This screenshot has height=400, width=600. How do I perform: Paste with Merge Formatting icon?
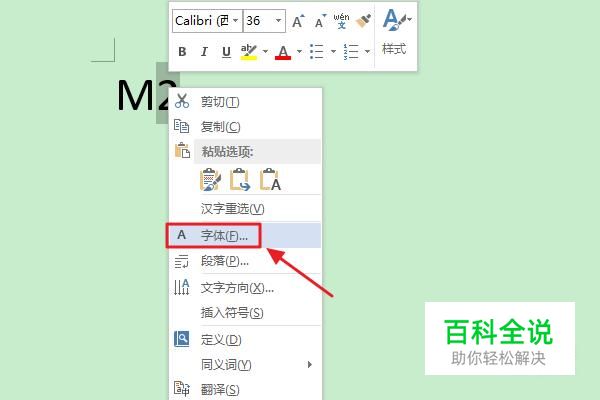pyautogui.click(x=240, y=180)
